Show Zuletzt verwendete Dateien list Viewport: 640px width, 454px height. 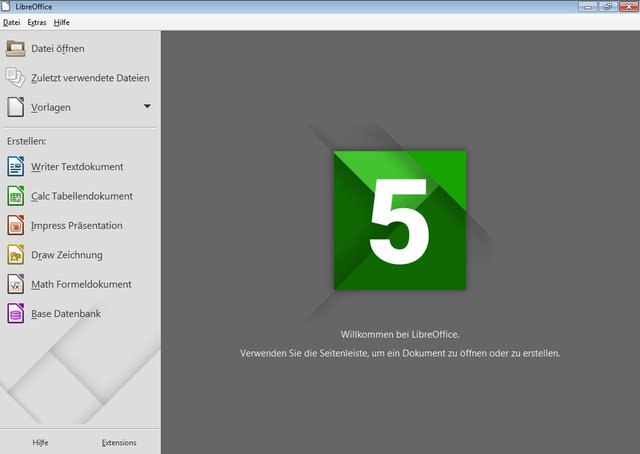(90, 78)
